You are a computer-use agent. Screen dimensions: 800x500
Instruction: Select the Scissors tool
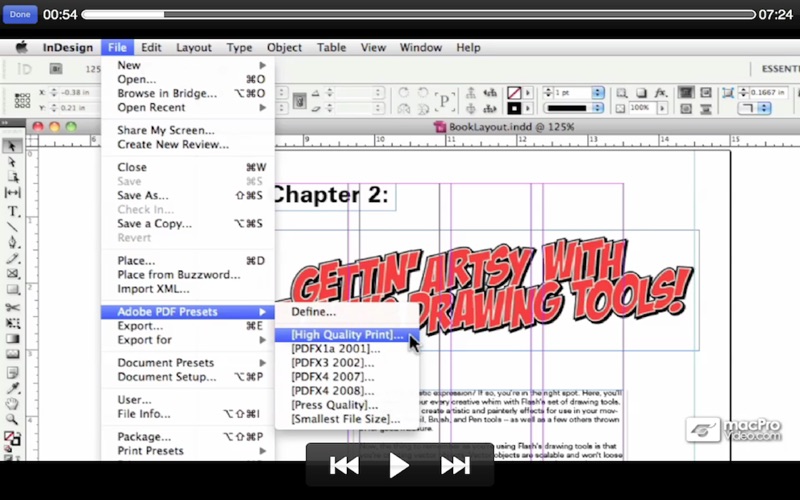point(12,307)
